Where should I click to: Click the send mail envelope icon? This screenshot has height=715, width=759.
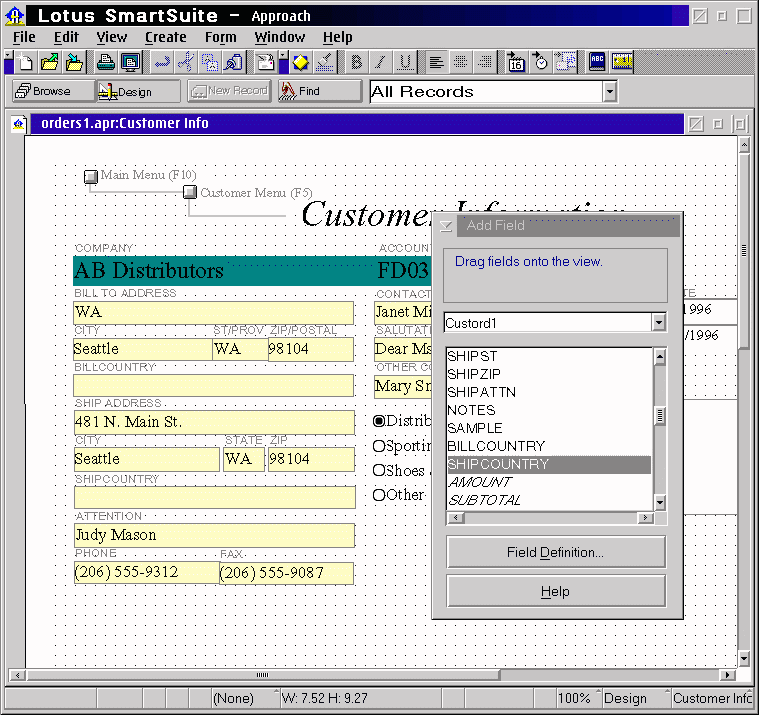[264, 62]
